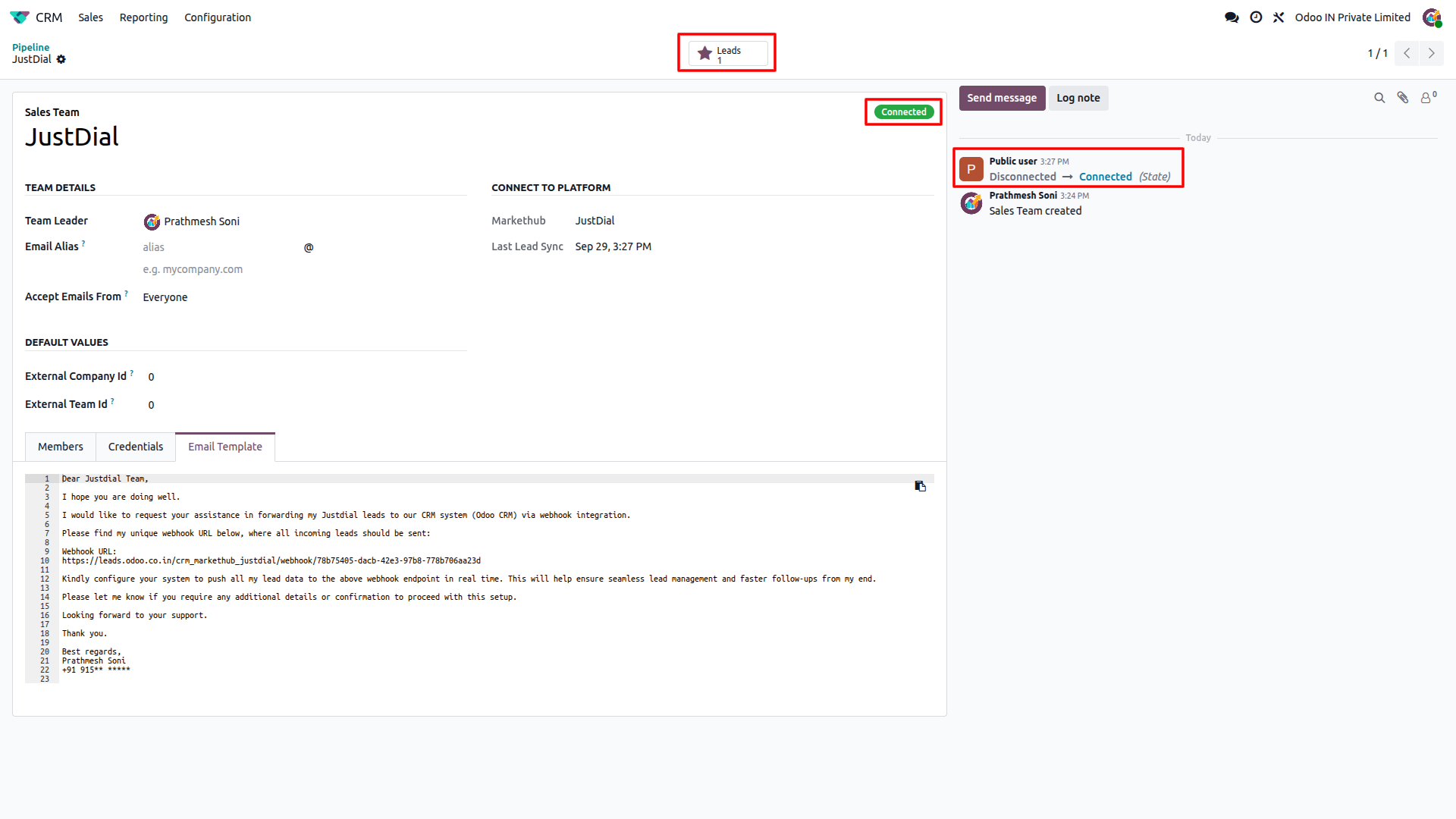Switch to the Members tab
The image size is (1456, 819).
[x=61, y=447]
